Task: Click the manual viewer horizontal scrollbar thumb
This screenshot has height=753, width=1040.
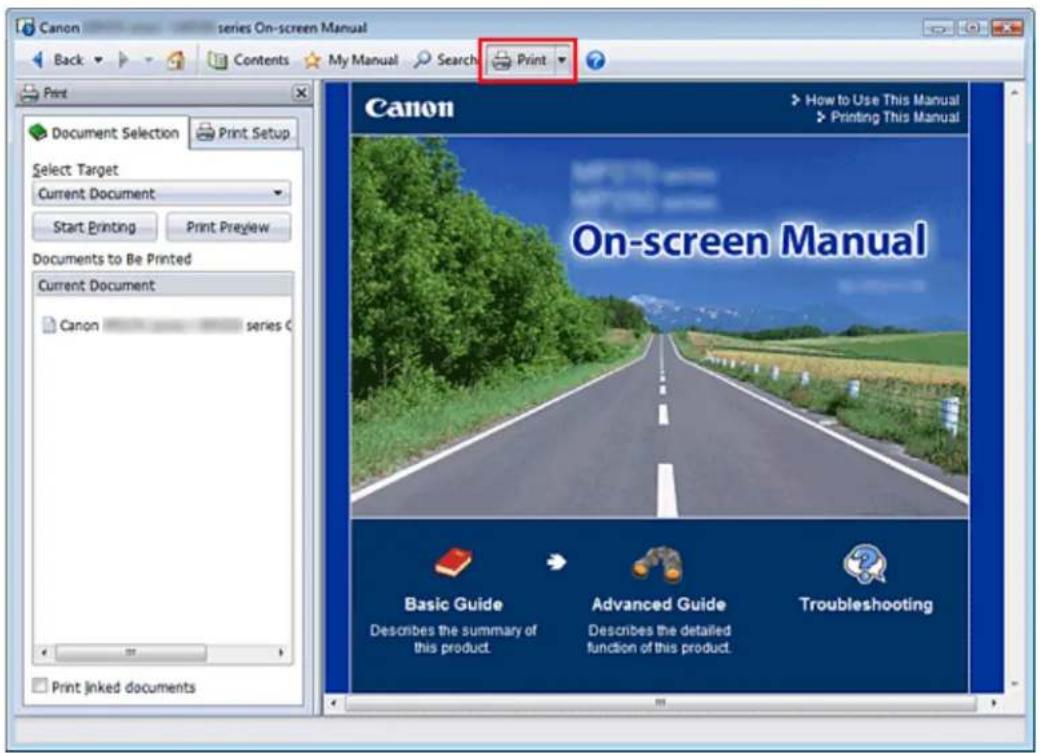Action: point(661,703)
